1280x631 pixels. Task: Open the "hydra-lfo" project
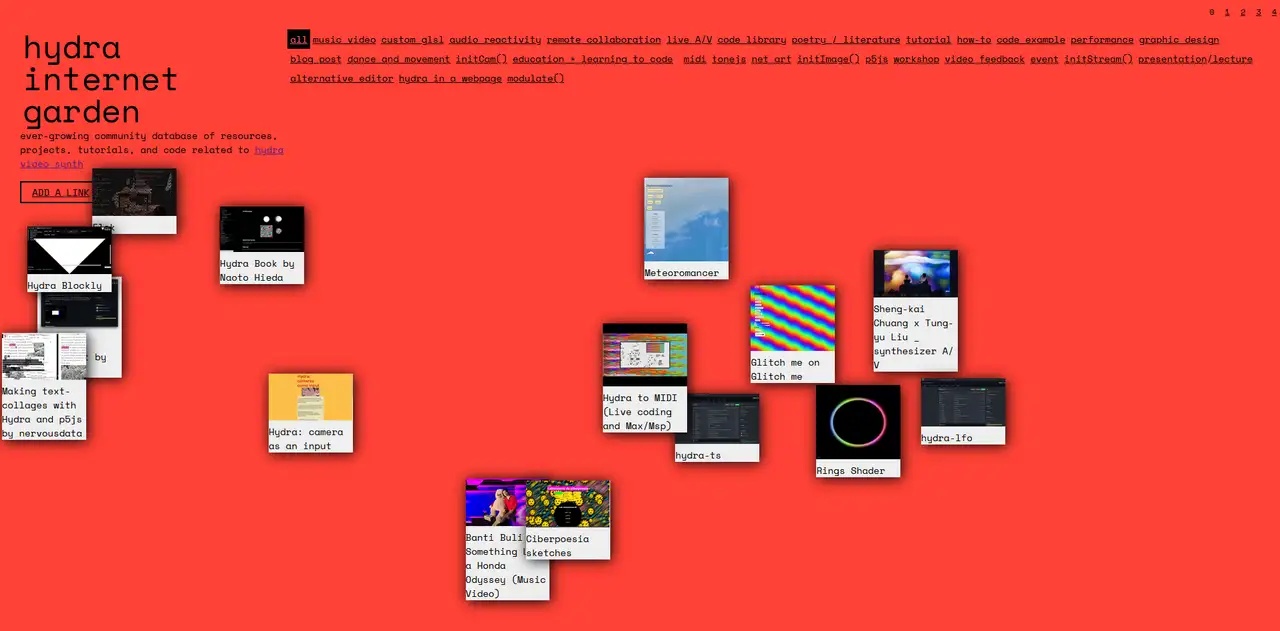pos(962,408)
